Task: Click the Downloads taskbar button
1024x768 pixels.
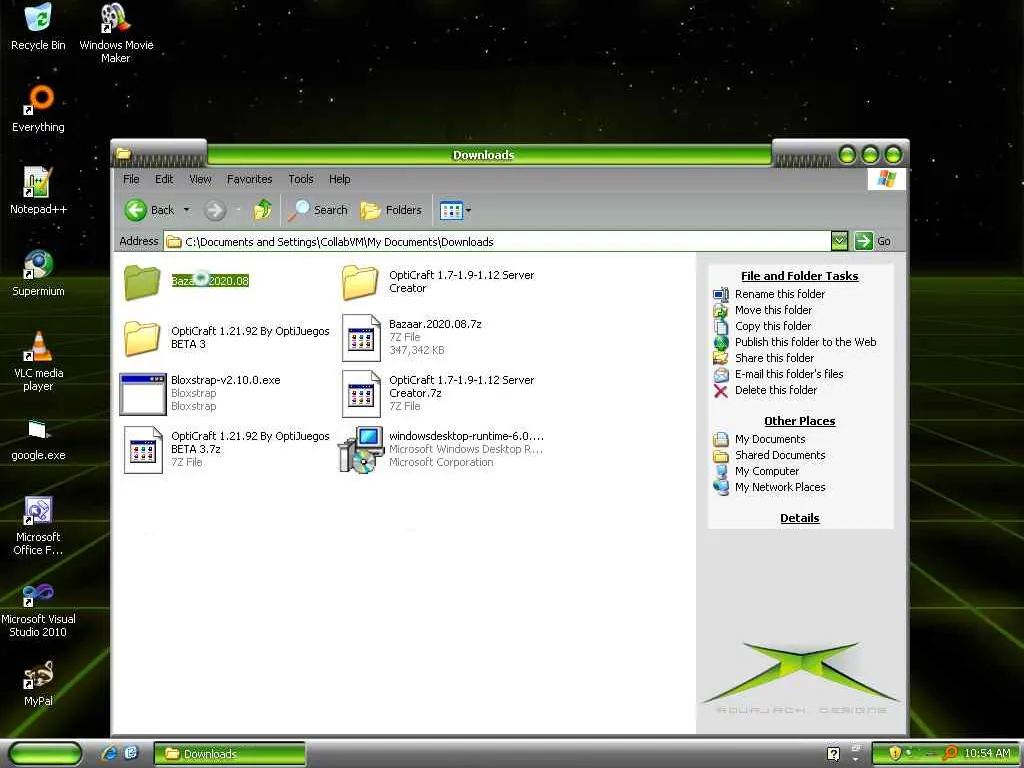Action: [x=229, y=754]
